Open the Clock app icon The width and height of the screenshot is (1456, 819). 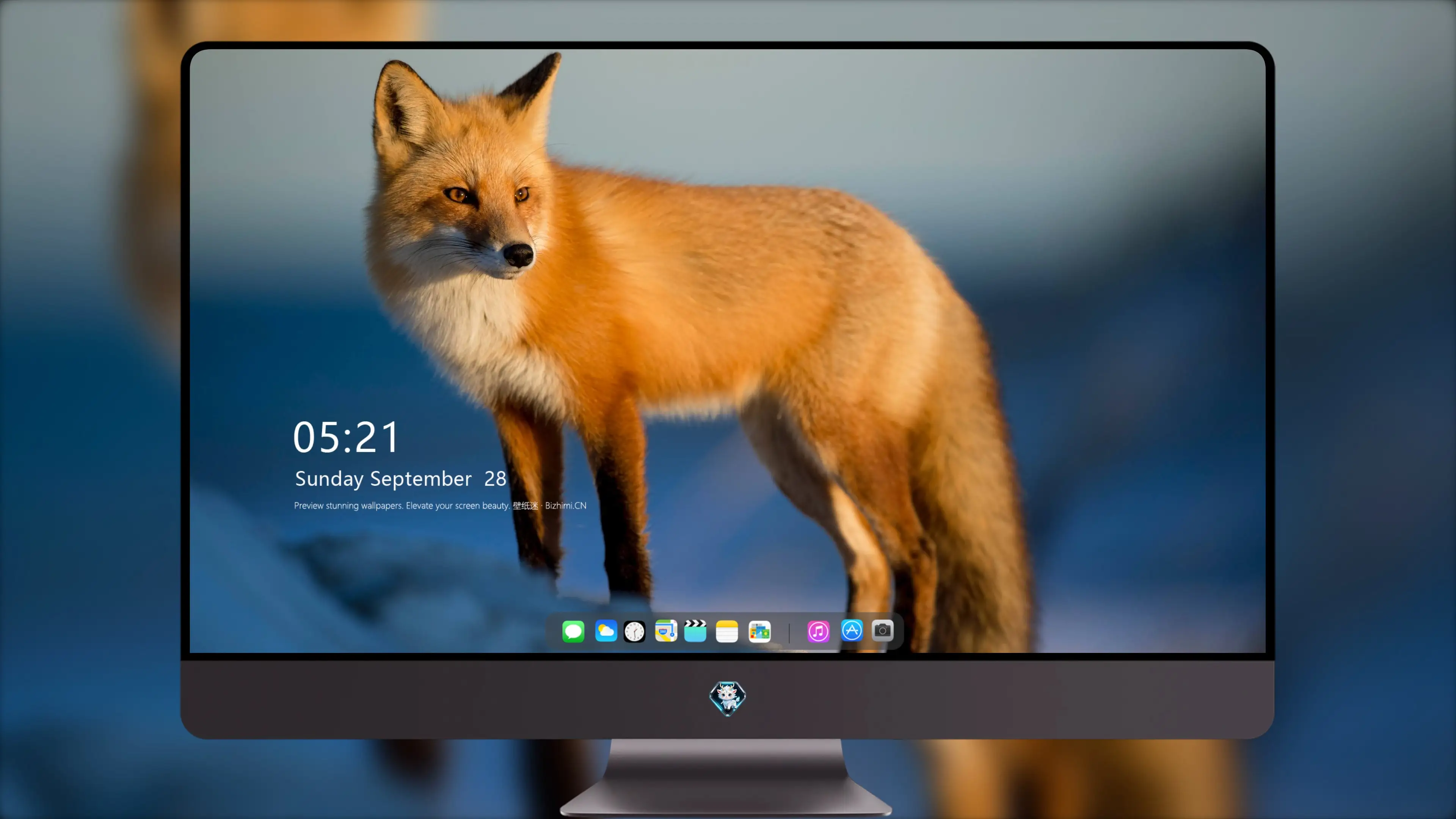click(634, 631)
